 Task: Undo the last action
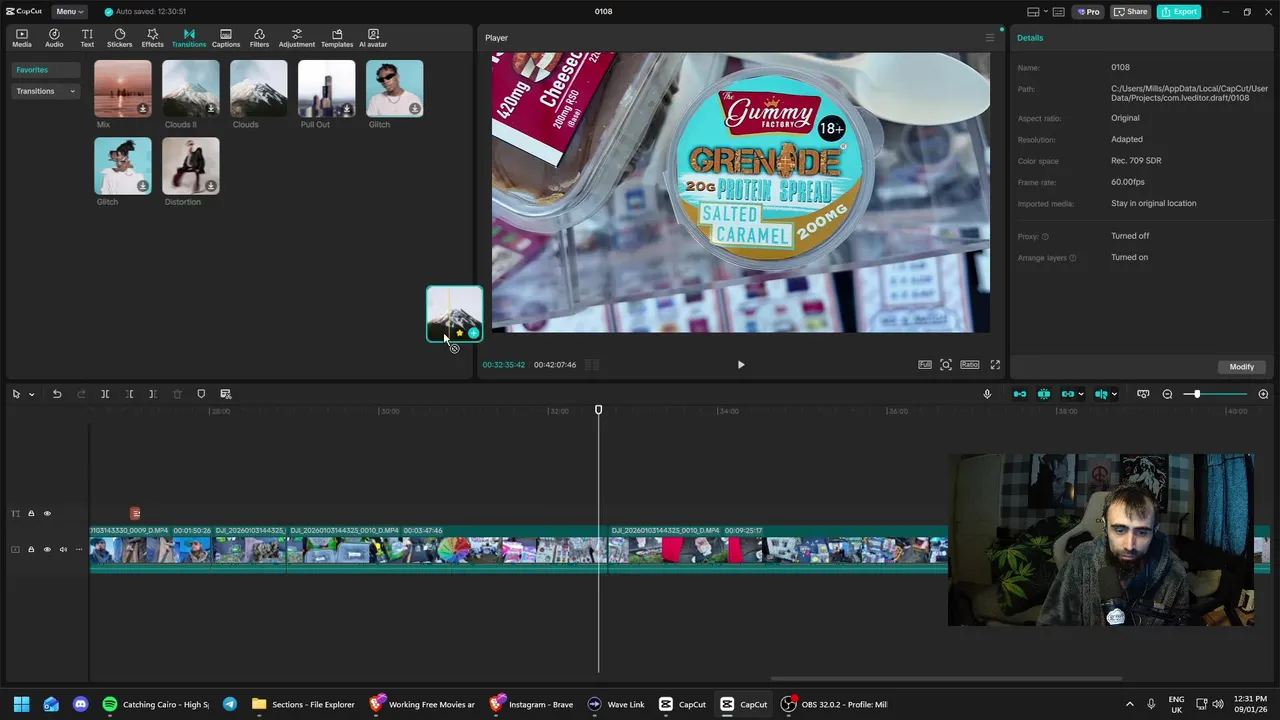tap(57, 394)
